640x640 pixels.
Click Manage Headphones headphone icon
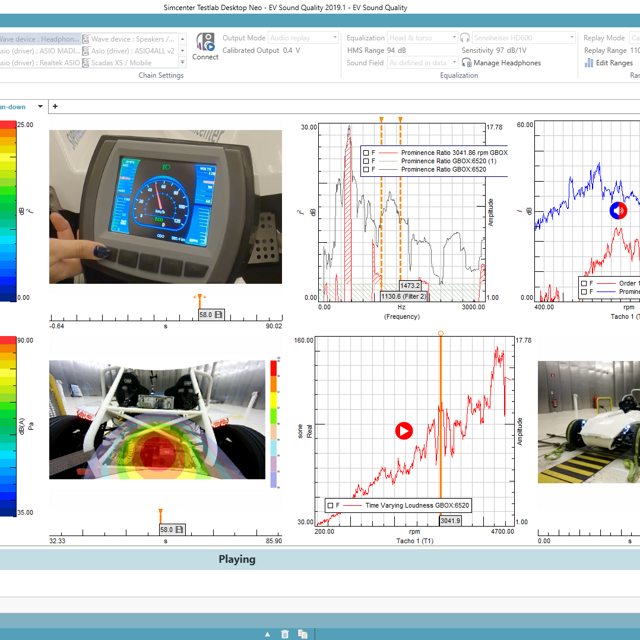(467, 63)
